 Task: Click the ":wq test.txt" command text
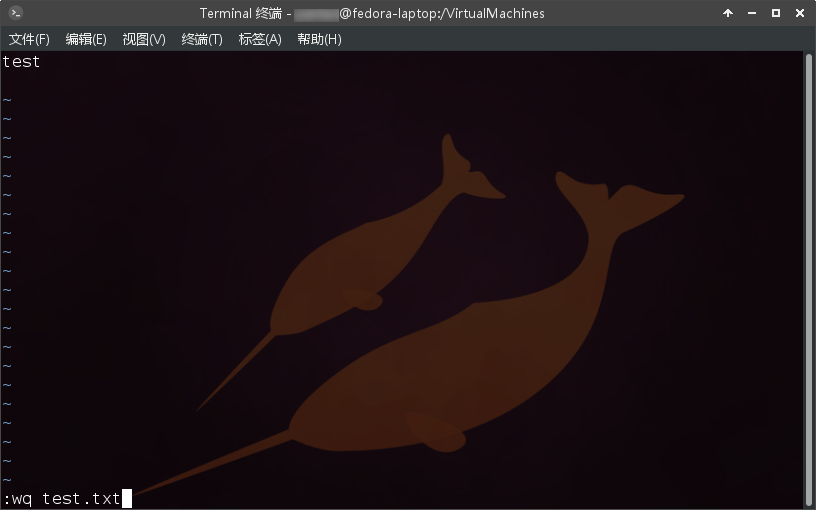[x=61, y=498]
